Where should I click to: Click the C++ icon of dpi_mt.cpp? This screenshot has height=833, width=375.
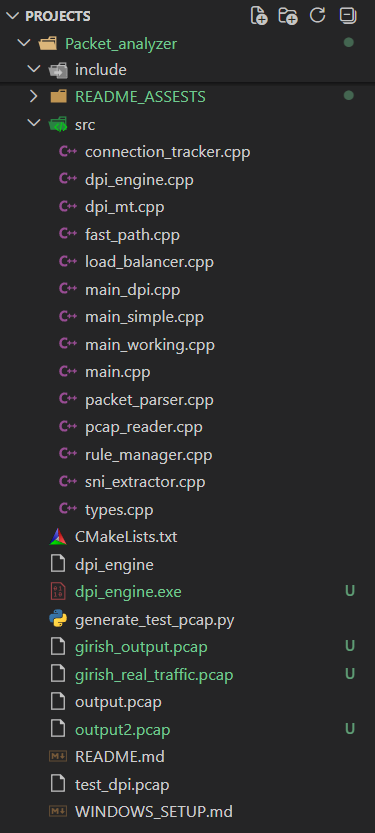[x=68, y=207]
